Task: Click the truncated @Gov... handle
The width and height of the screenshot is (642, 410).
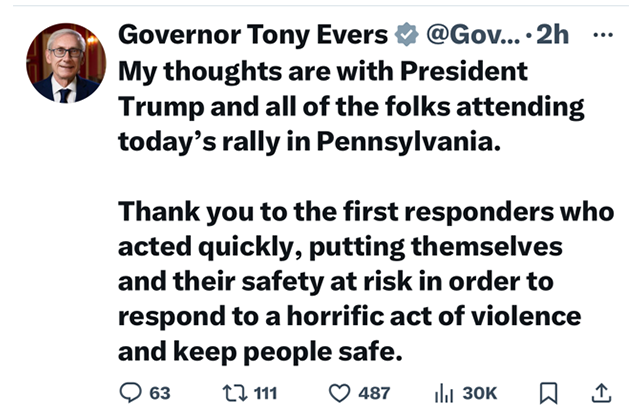Action: (472, 37)
